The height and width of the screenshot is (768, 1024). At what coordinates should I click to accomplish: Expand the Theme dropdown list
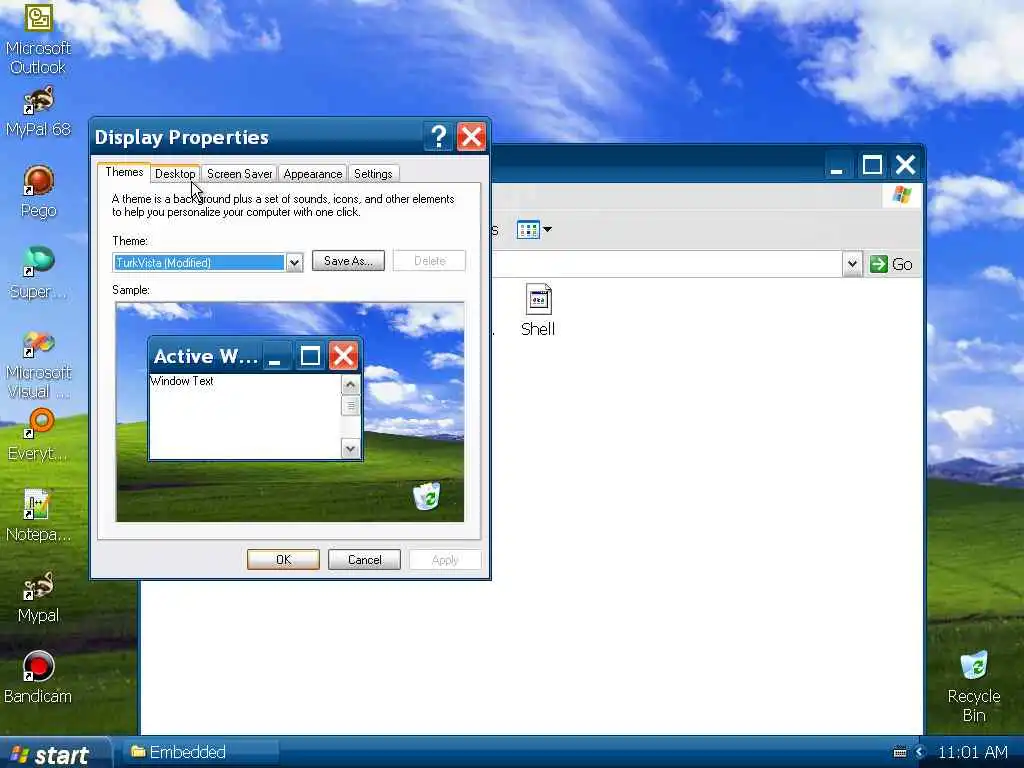pos(294,263)
